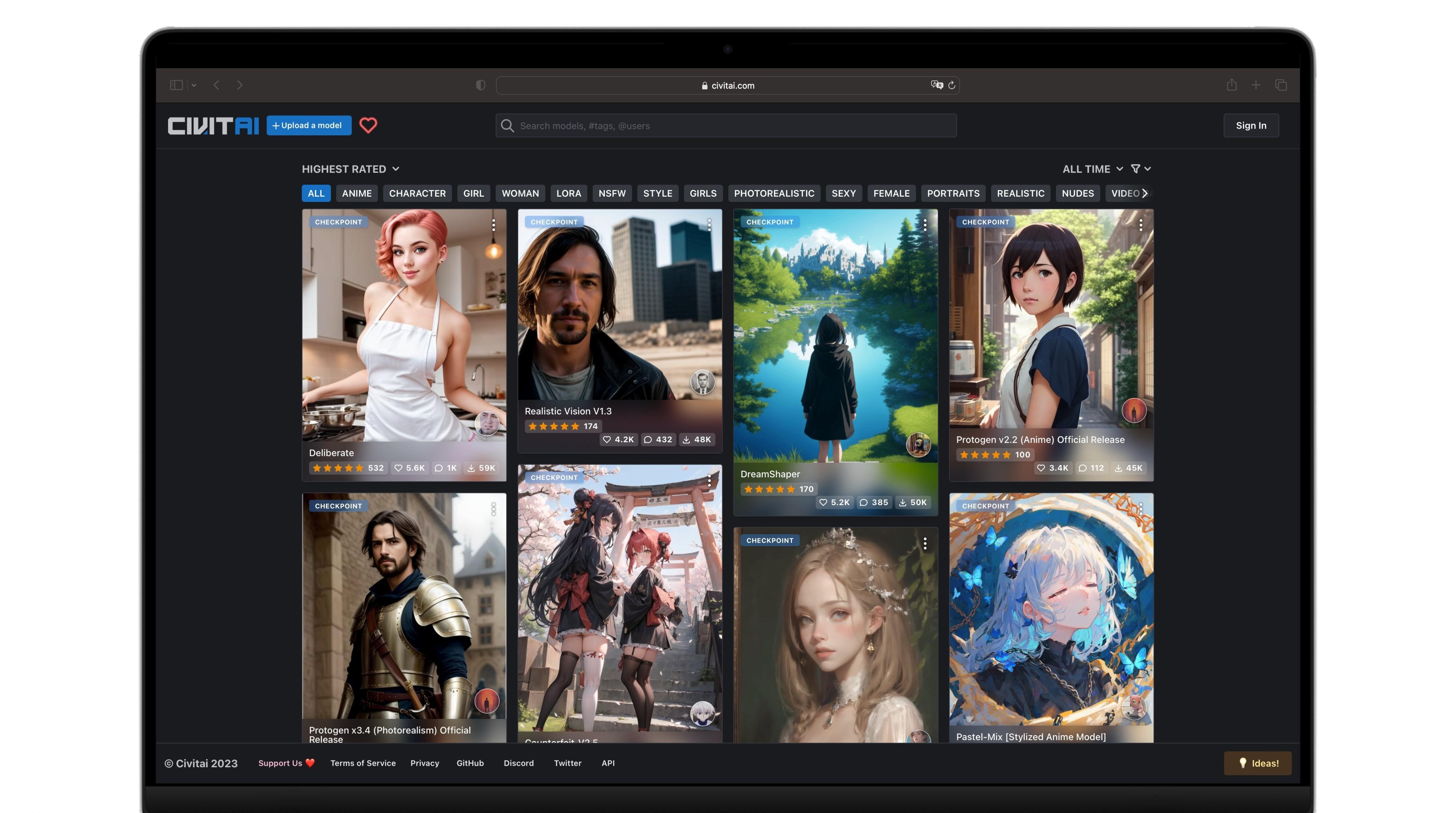Select the GIRL tag filter
The width and height of the screenshot is (1456, 813).
tap(474, 193)
